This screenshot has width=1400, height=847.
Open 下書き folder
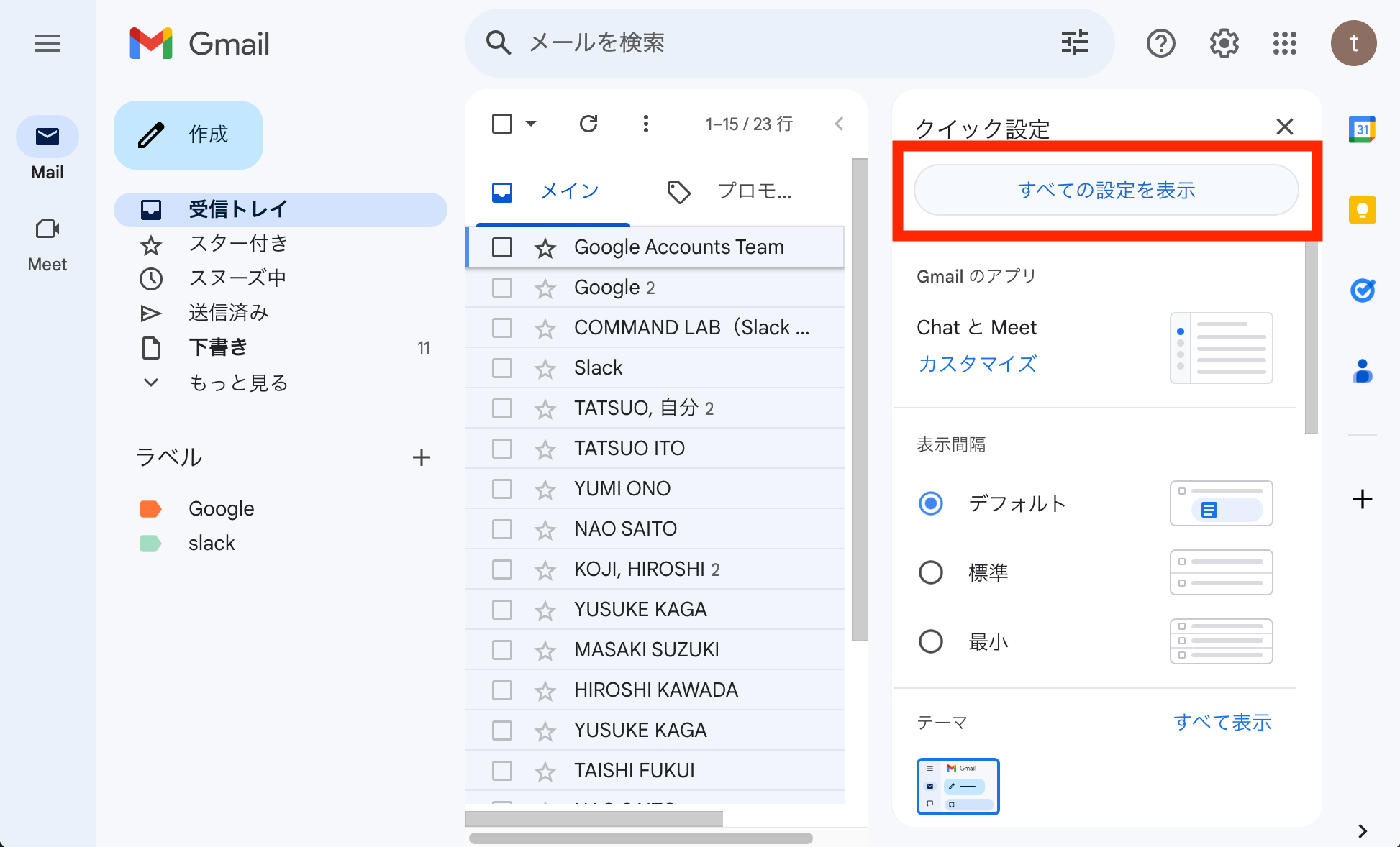click(281, 348)
